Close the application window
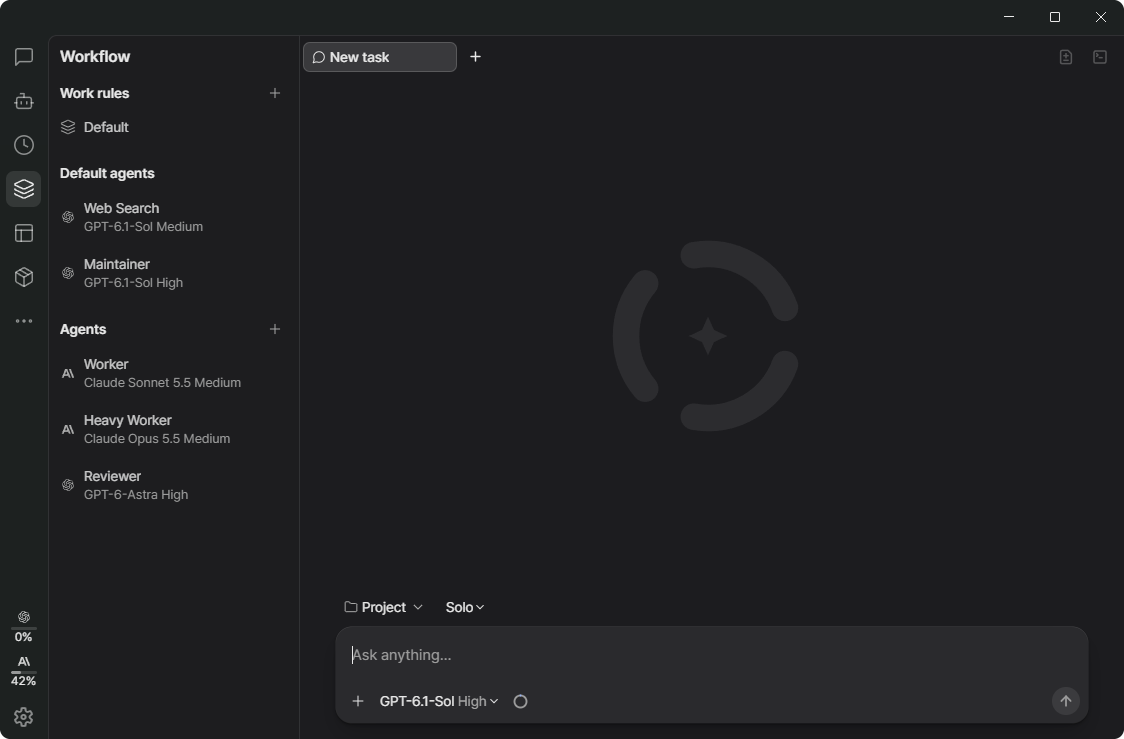This screenshot has width=1124, height=739. point(1100,16)
